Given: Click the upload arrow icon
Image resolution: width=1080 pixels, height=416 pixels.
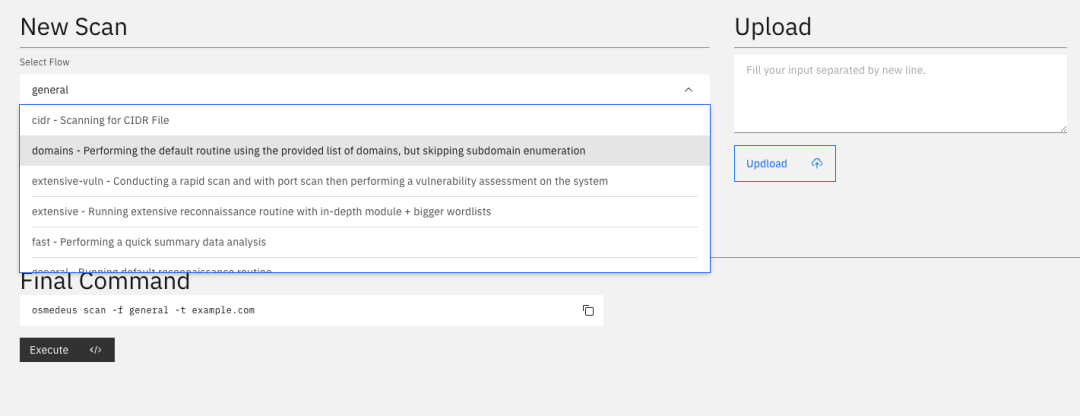Looking at the screenshot, I should coord(816,164).
